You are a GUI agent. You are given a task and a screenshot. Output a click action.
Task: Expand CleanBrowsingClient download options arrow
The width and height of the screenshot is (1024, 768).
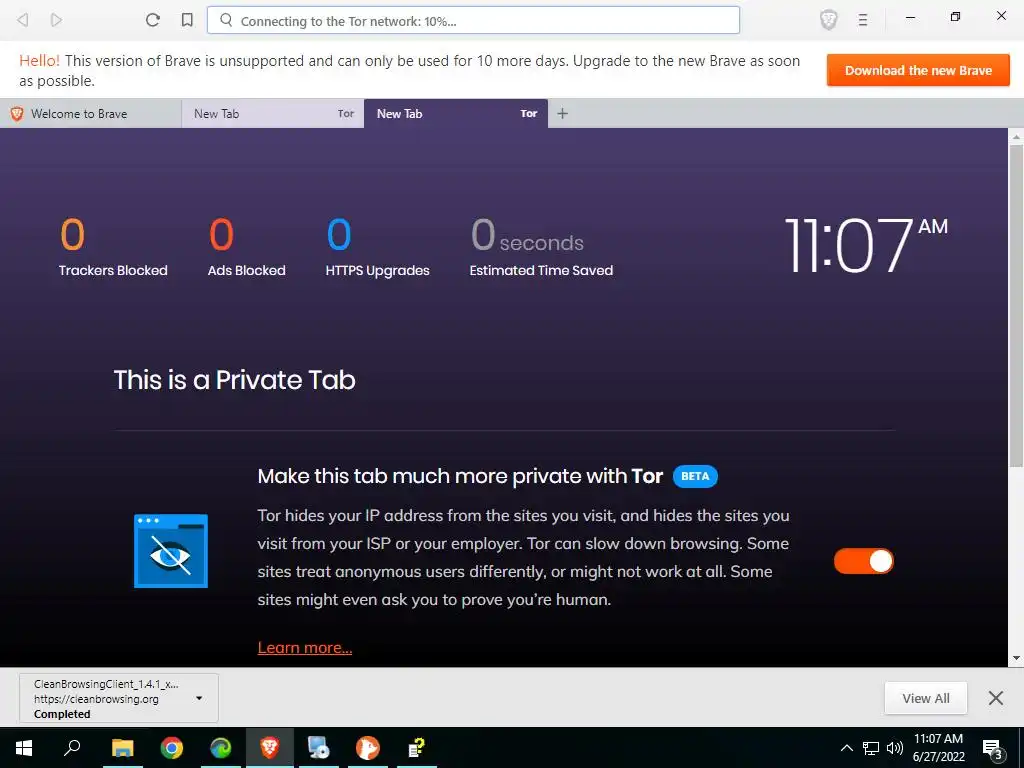(199, 698)
